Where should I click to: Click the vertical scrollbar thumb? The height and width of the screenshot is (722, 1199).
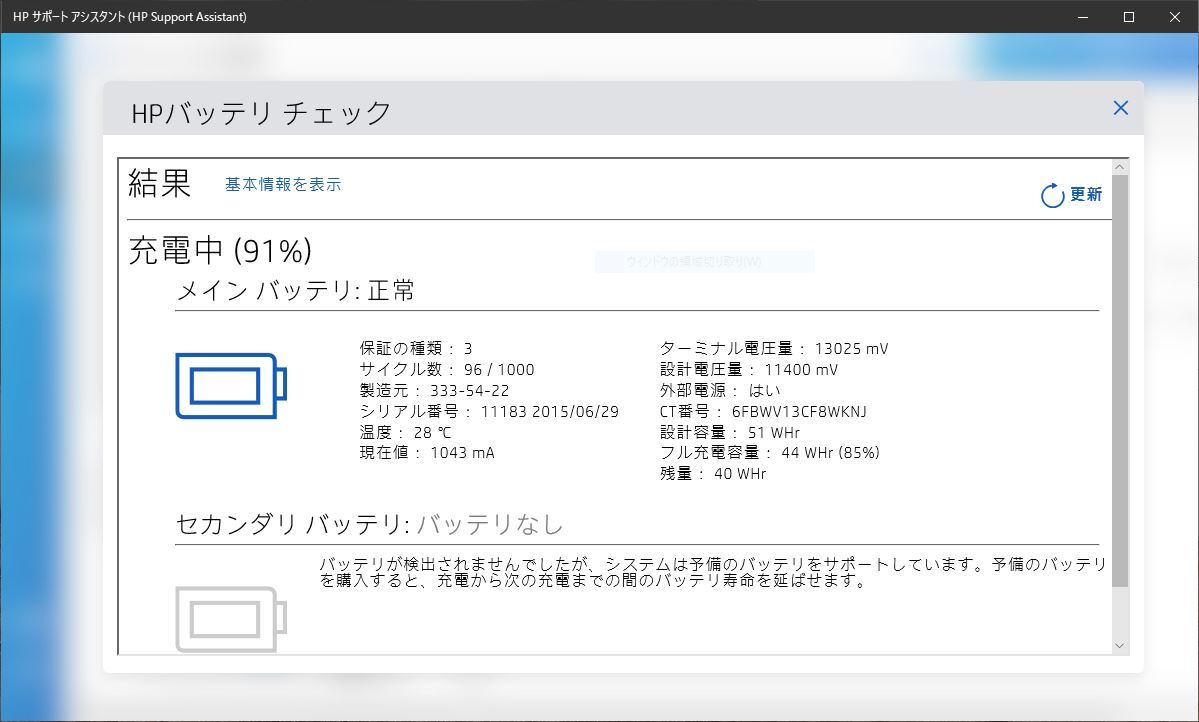[1119, 381]
